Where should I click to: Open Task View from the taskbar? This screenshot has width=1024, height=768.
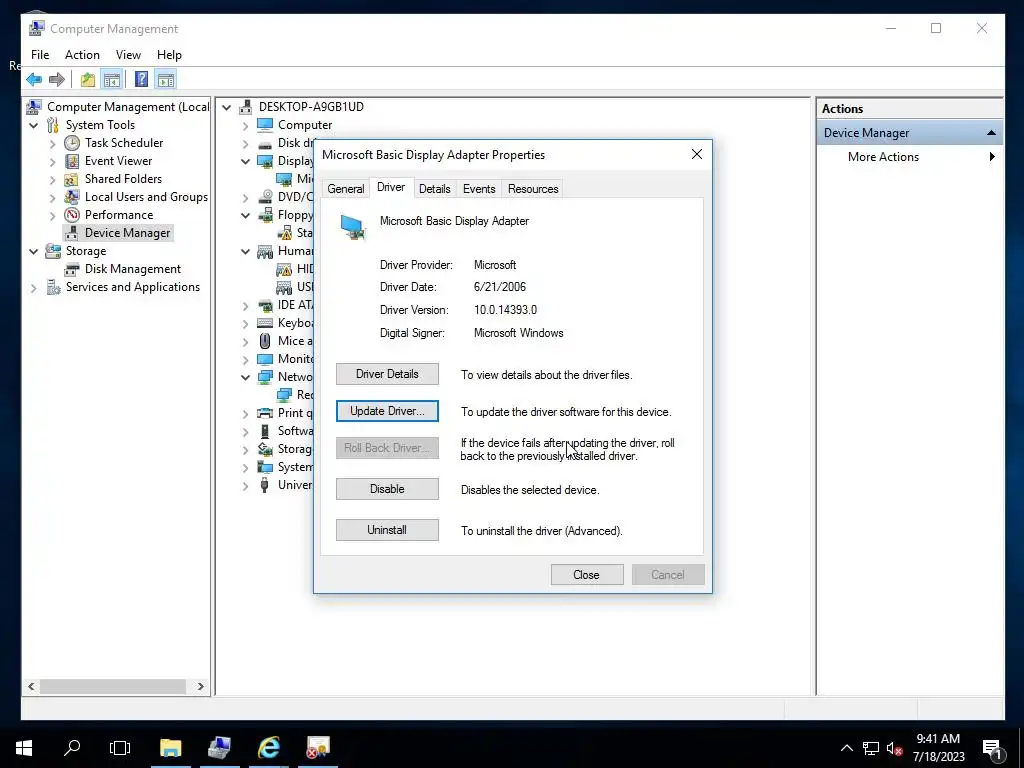[120, 748]
